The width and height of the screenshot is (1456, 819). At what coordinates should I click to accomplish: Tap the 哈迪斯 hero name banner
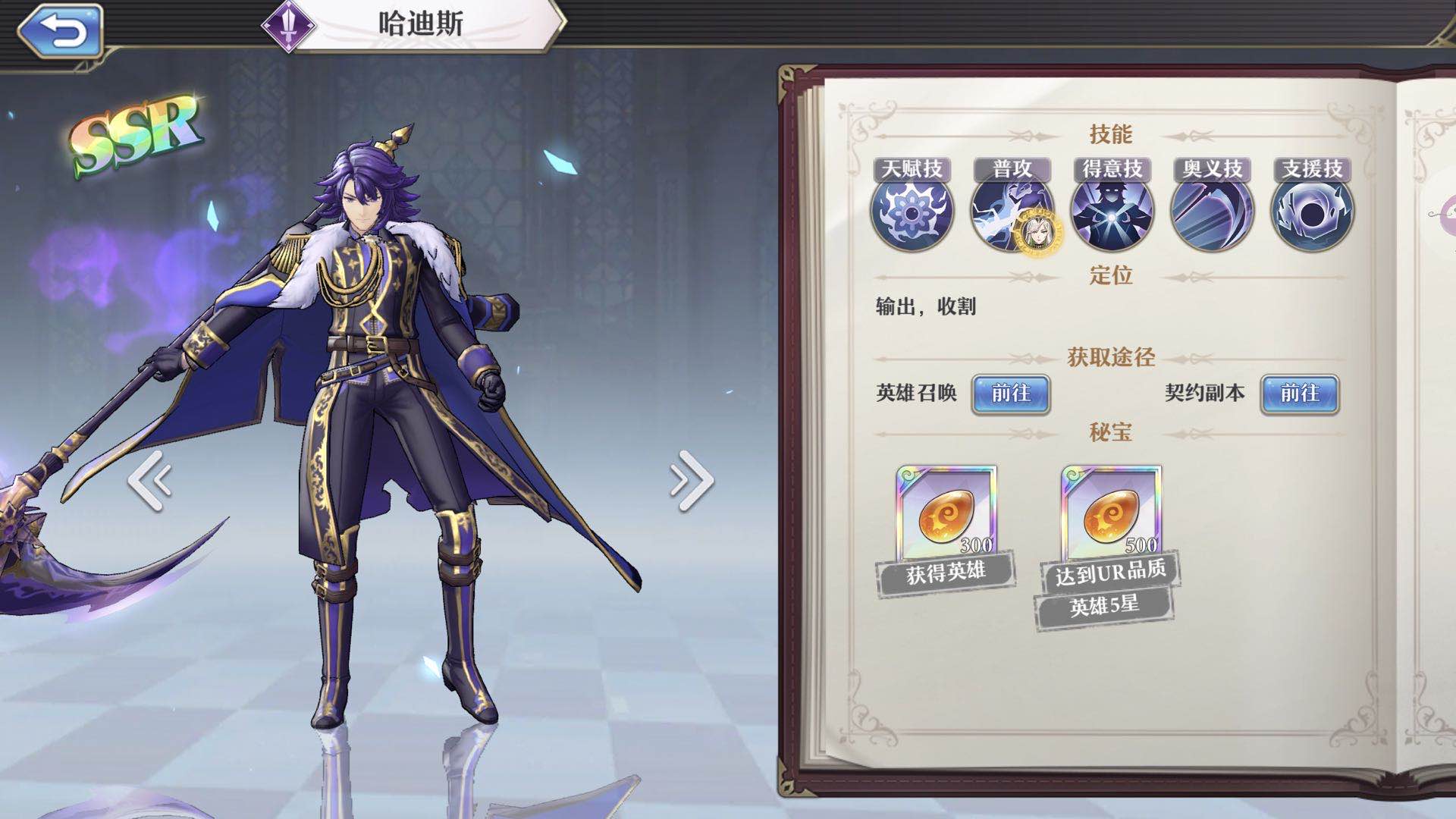point(421,24)
